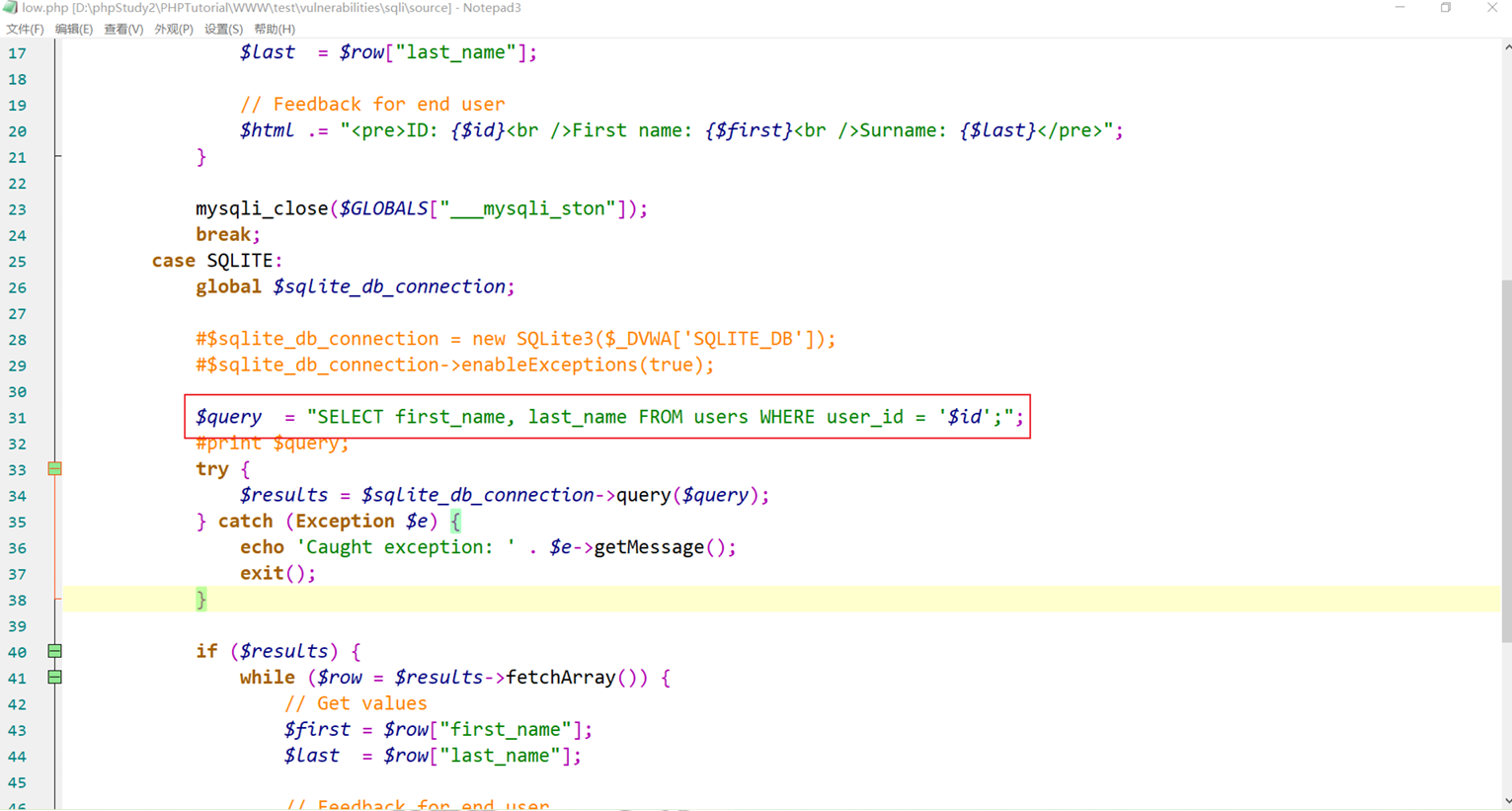Click the try keyword on line 33

[212, 469]
